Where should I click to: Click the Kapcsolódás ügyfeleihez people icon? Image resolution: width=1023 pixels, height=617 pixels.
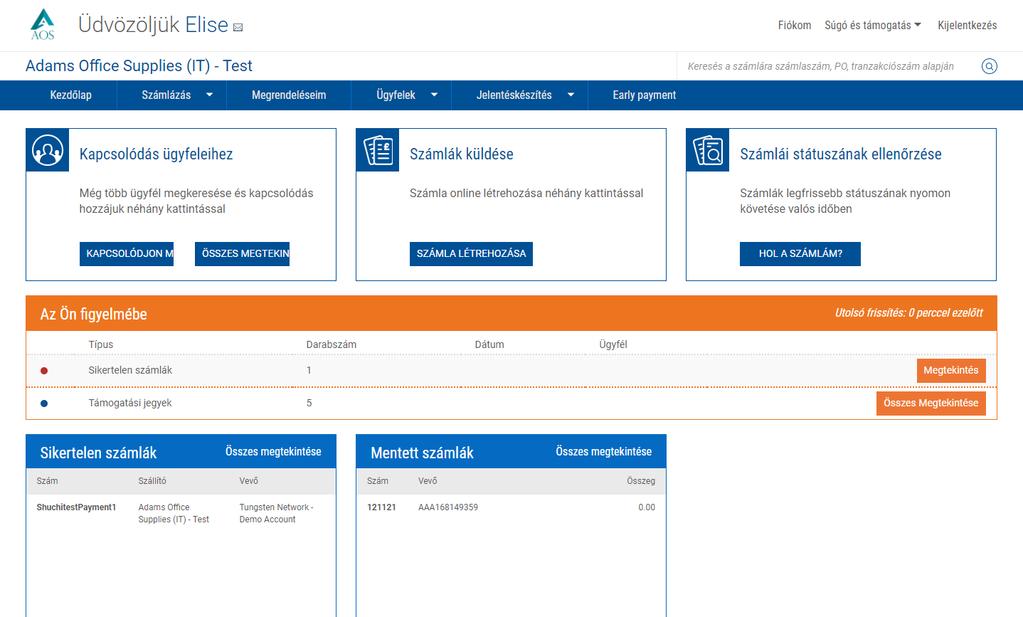[x=48, y=150]
